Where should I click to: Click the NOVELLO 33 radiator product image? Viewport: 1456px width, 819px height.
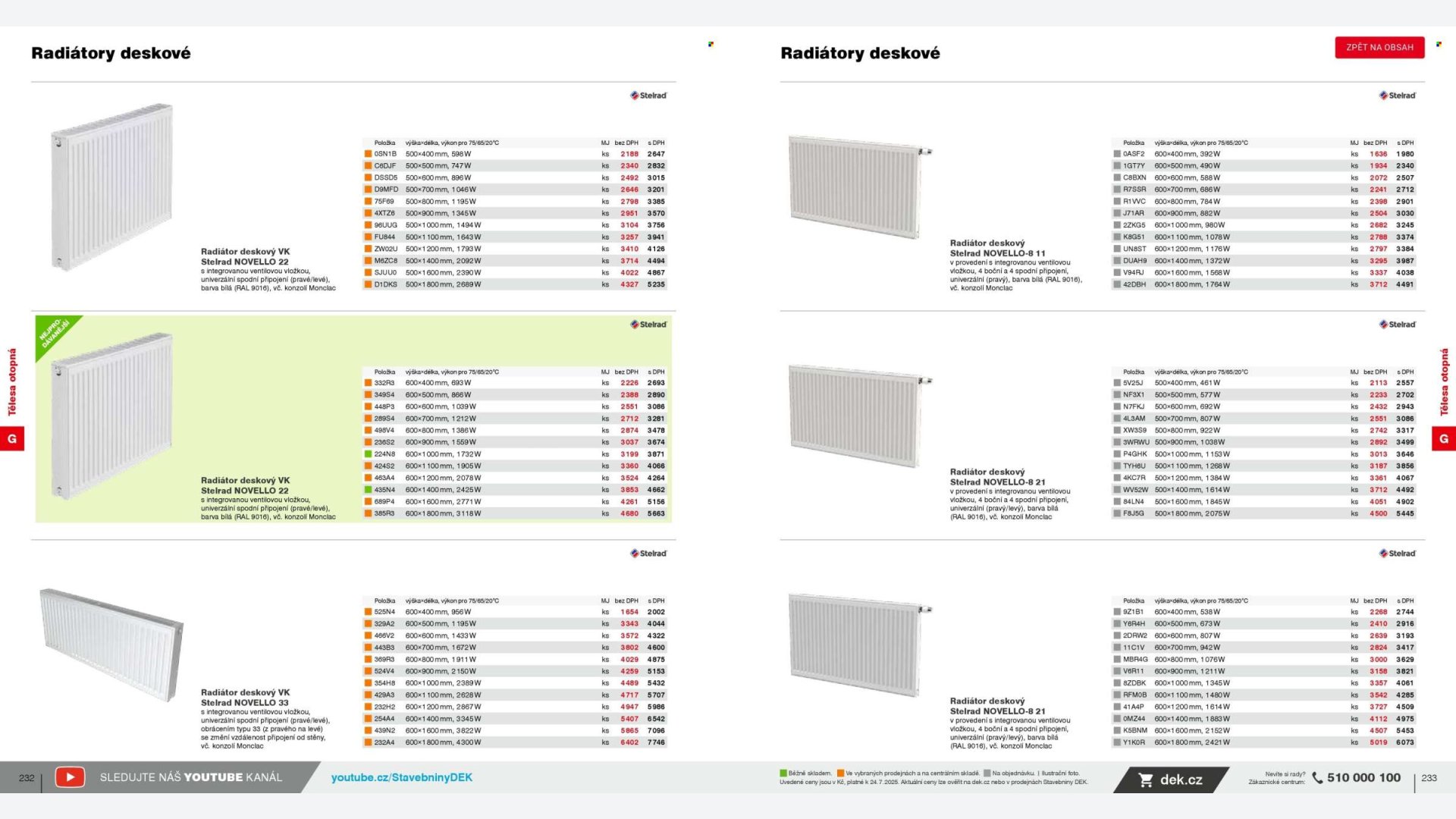coord(112,645)
